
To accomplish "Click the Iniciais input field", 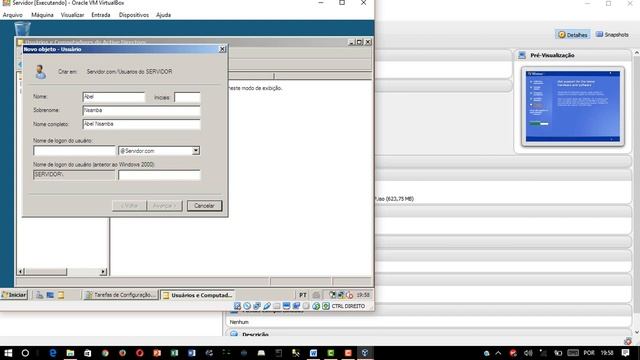I will coord(187,97).
